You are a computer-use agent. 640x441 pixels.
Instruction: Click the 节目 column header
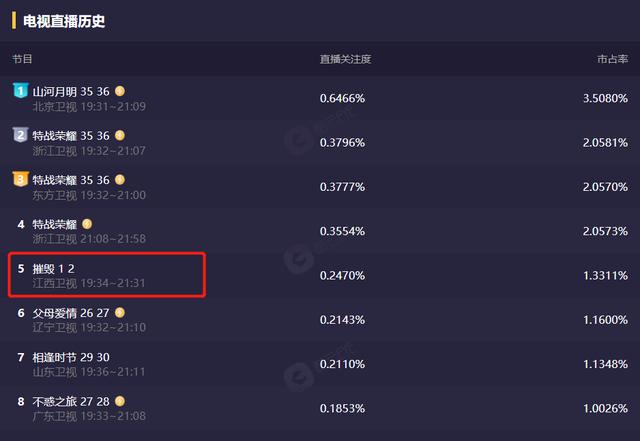[x=22, y=59]
